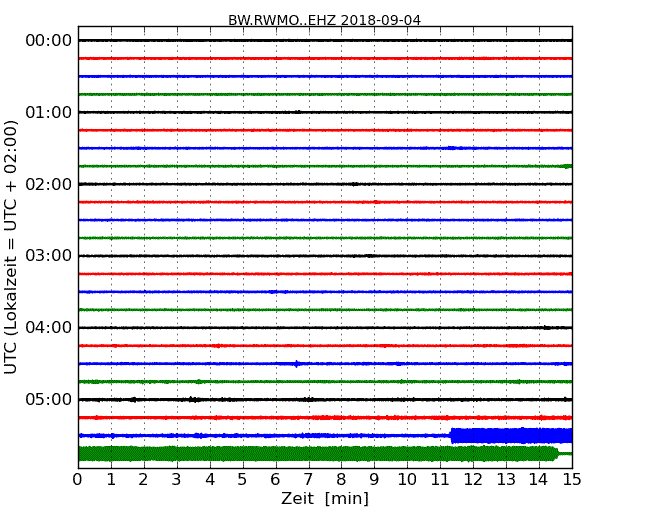The image size is (650, 520).
Task: Click x-axis tick label 11
Action: coord(440,480)
